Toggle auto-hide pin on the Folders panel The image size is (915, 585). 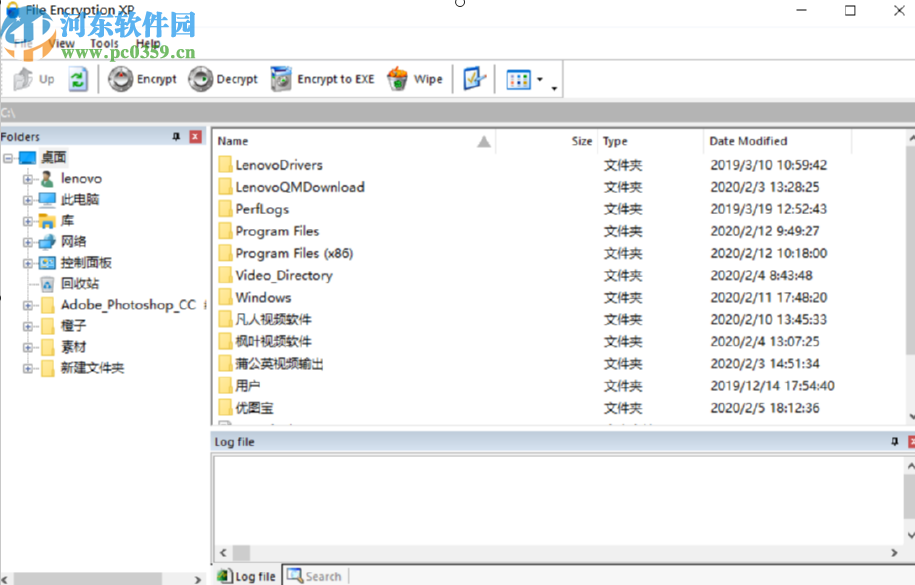click(176, 136)
